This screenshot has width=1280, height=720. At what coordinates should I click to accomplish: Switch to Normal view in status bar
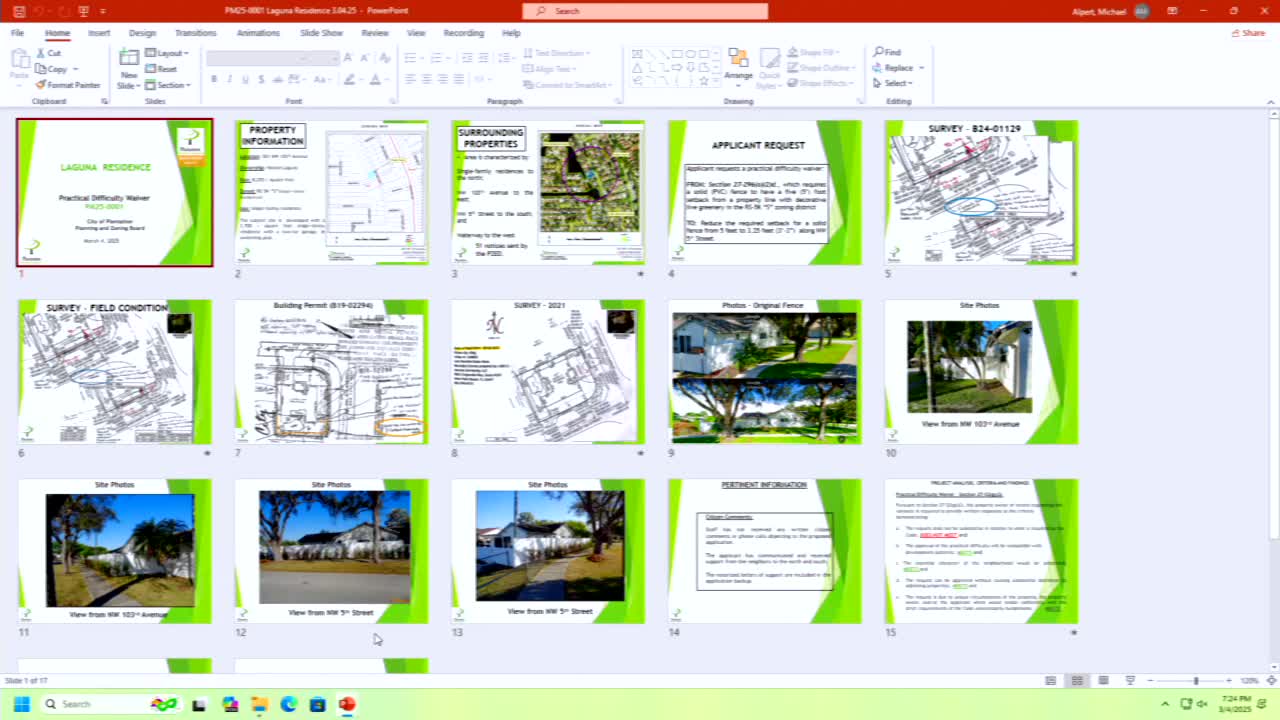click(x=1050, y=680)
